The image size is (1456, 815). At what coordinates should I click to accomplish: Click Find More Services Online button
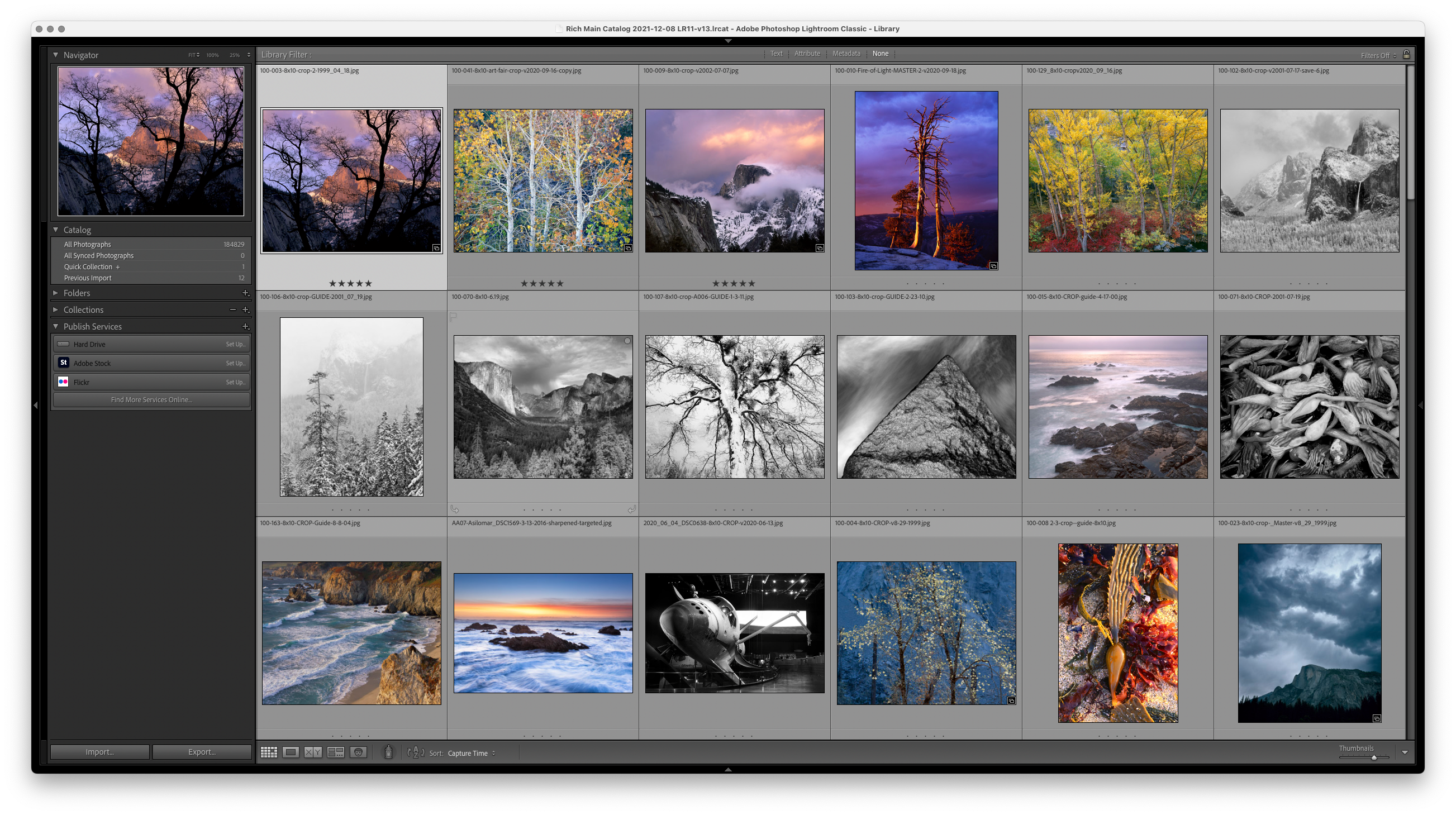coord(151,399)
